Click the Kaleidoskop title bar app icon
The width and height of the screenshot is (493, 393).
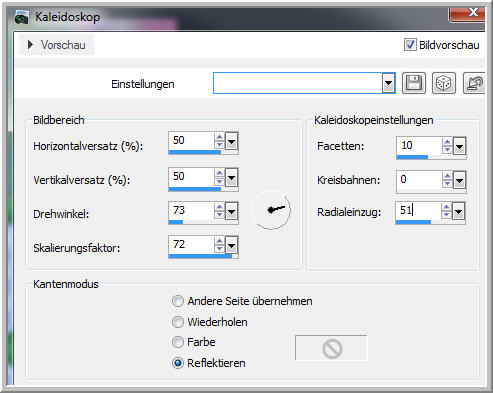(x=22, y=17)
